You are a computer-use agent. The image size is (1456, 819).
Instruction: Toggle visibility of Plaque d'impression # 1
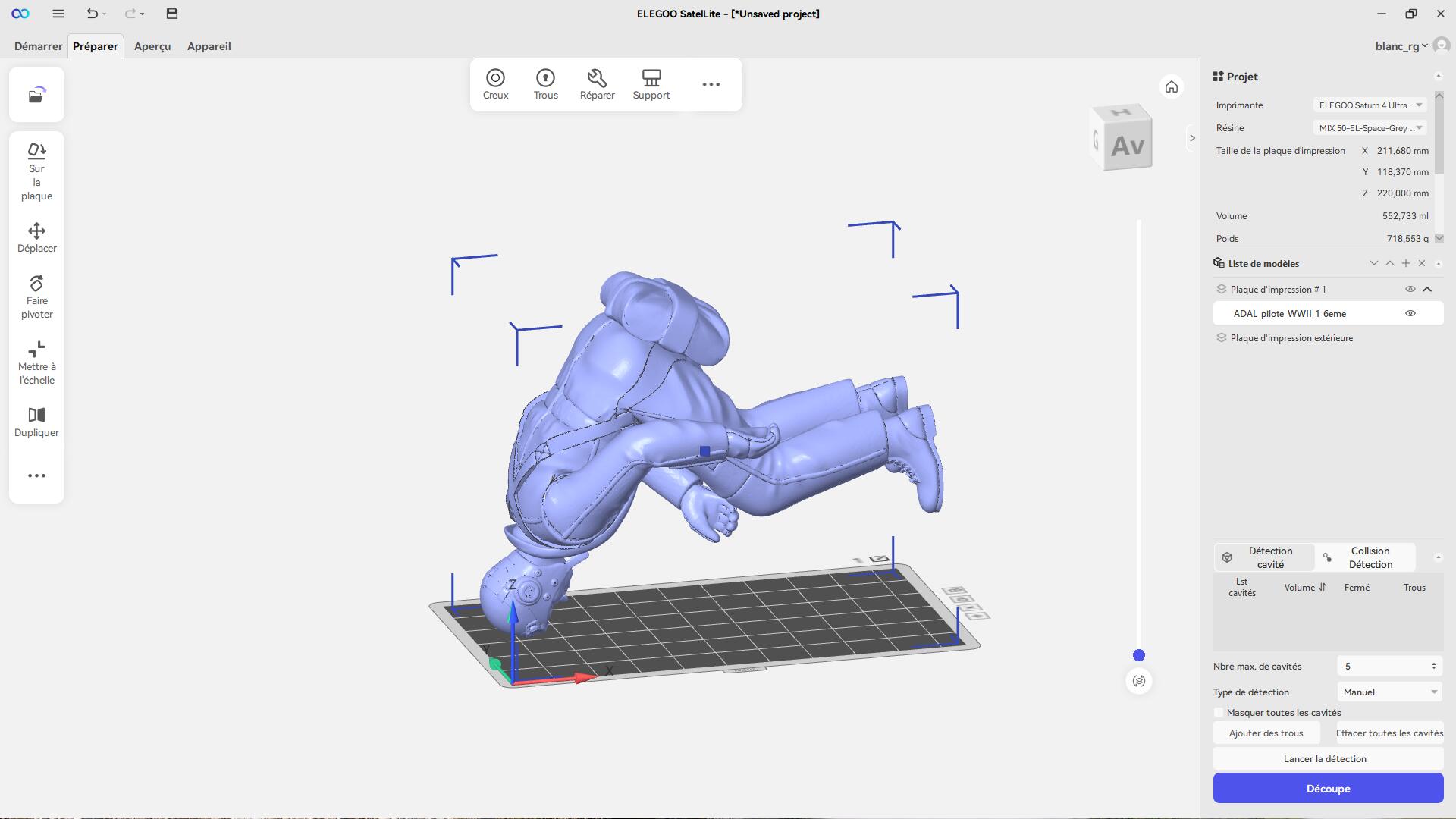coord(1410,289)
